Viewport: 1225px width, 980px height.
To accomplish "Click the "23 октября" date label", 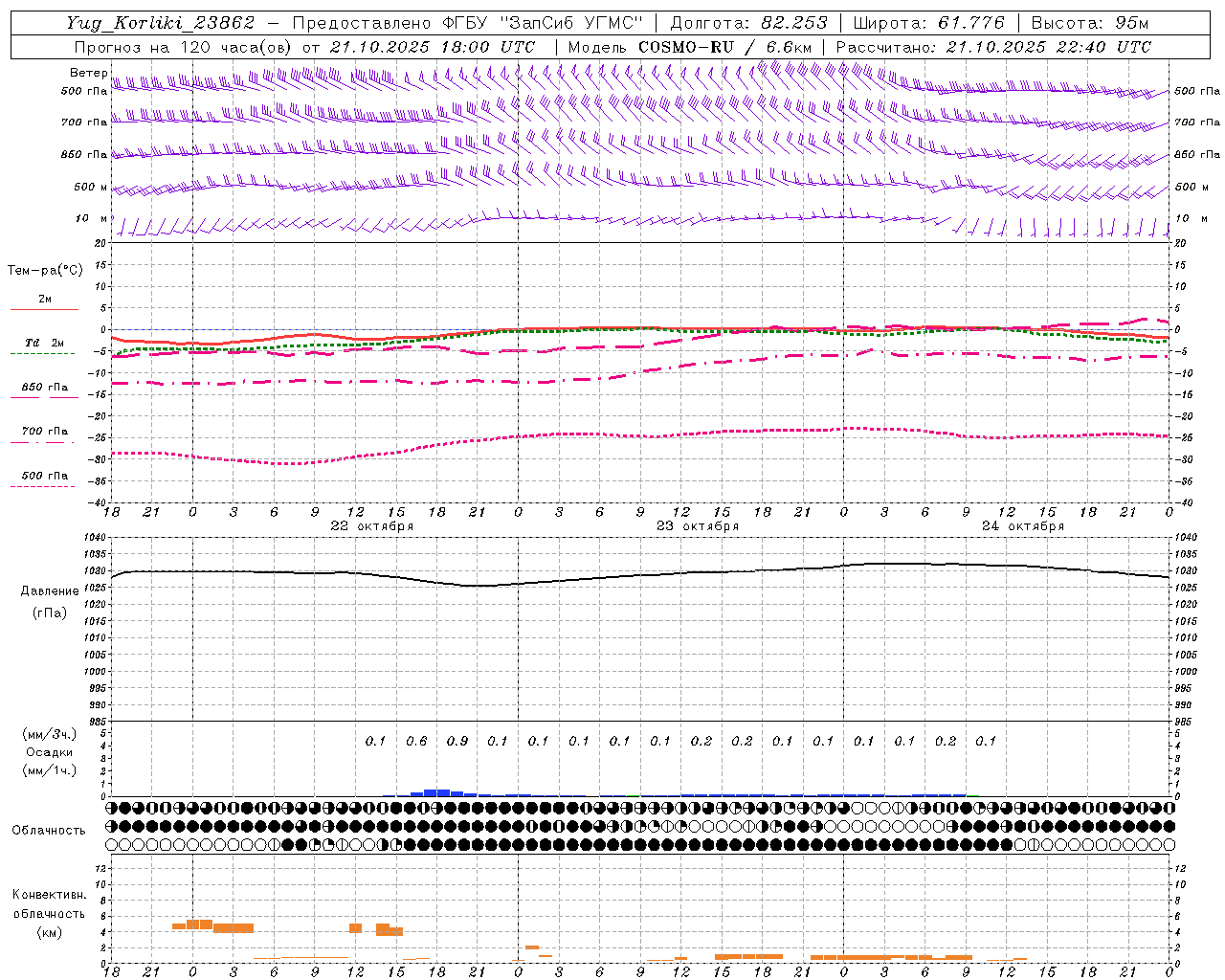I will 698,525.
